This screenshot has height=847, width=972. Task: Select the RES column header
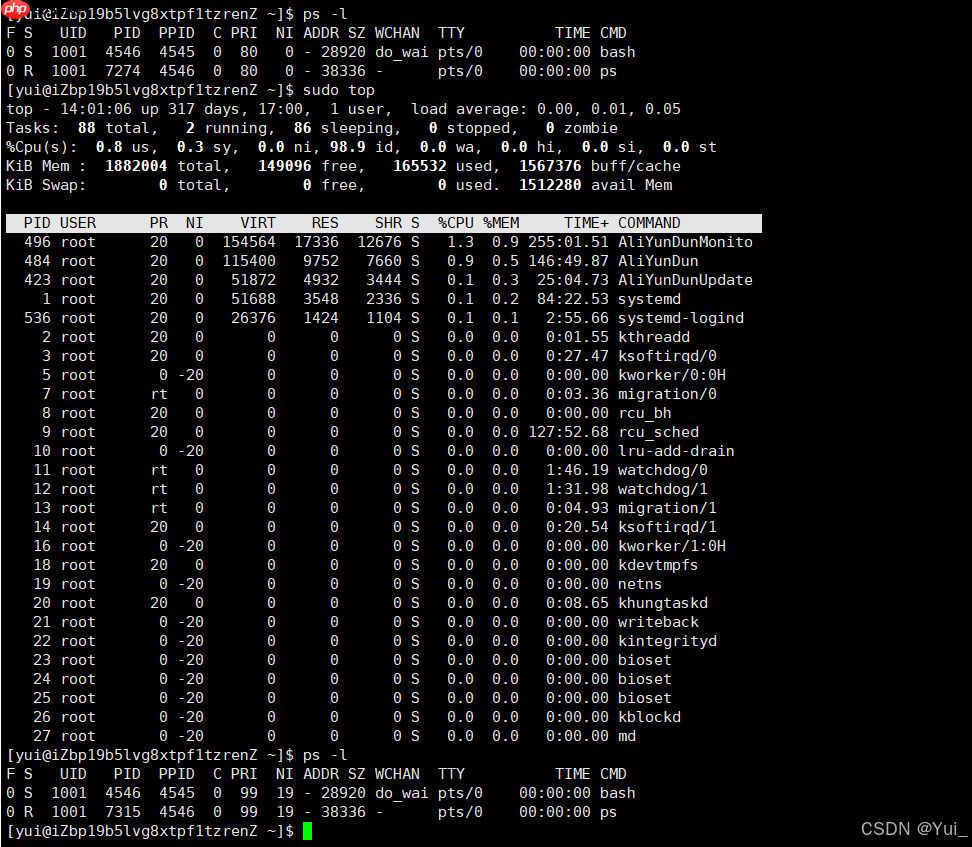325,223
